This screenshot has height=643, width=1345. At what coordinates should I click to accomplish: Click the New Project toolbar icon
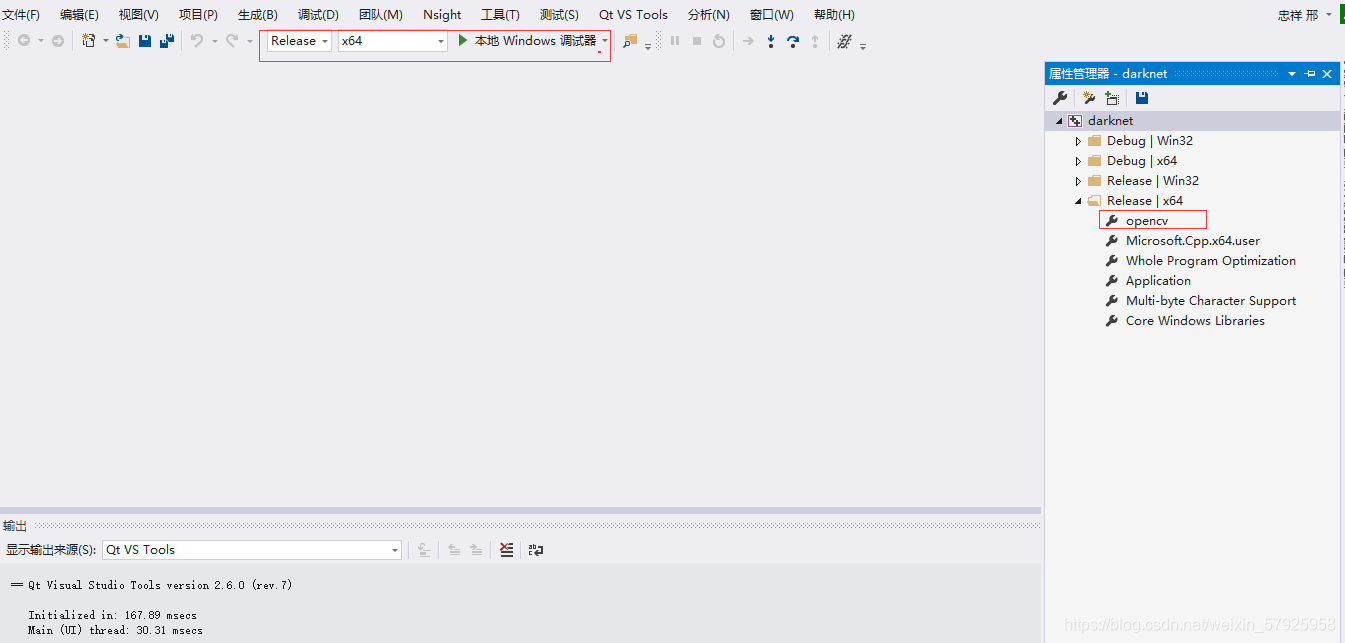[89, 41]
